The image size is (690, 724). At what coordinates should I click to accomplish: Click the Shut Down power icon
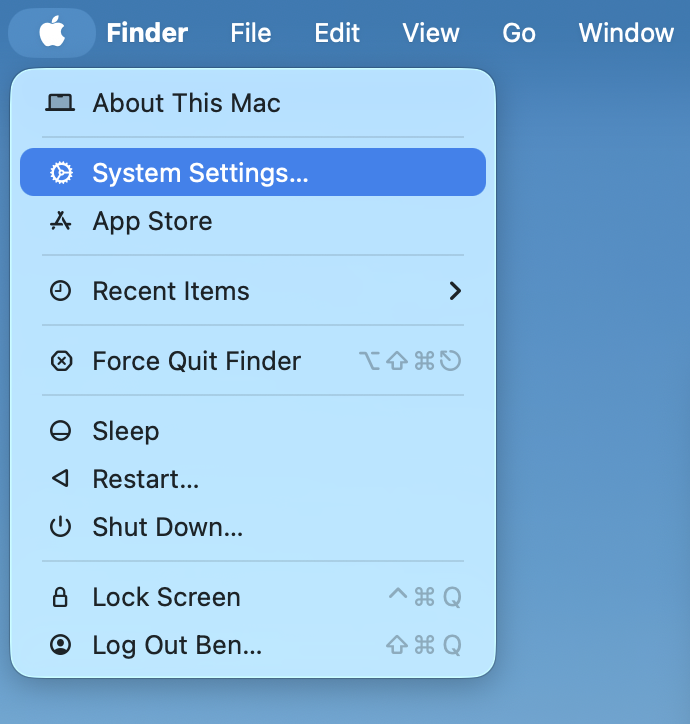click(61, 527)
